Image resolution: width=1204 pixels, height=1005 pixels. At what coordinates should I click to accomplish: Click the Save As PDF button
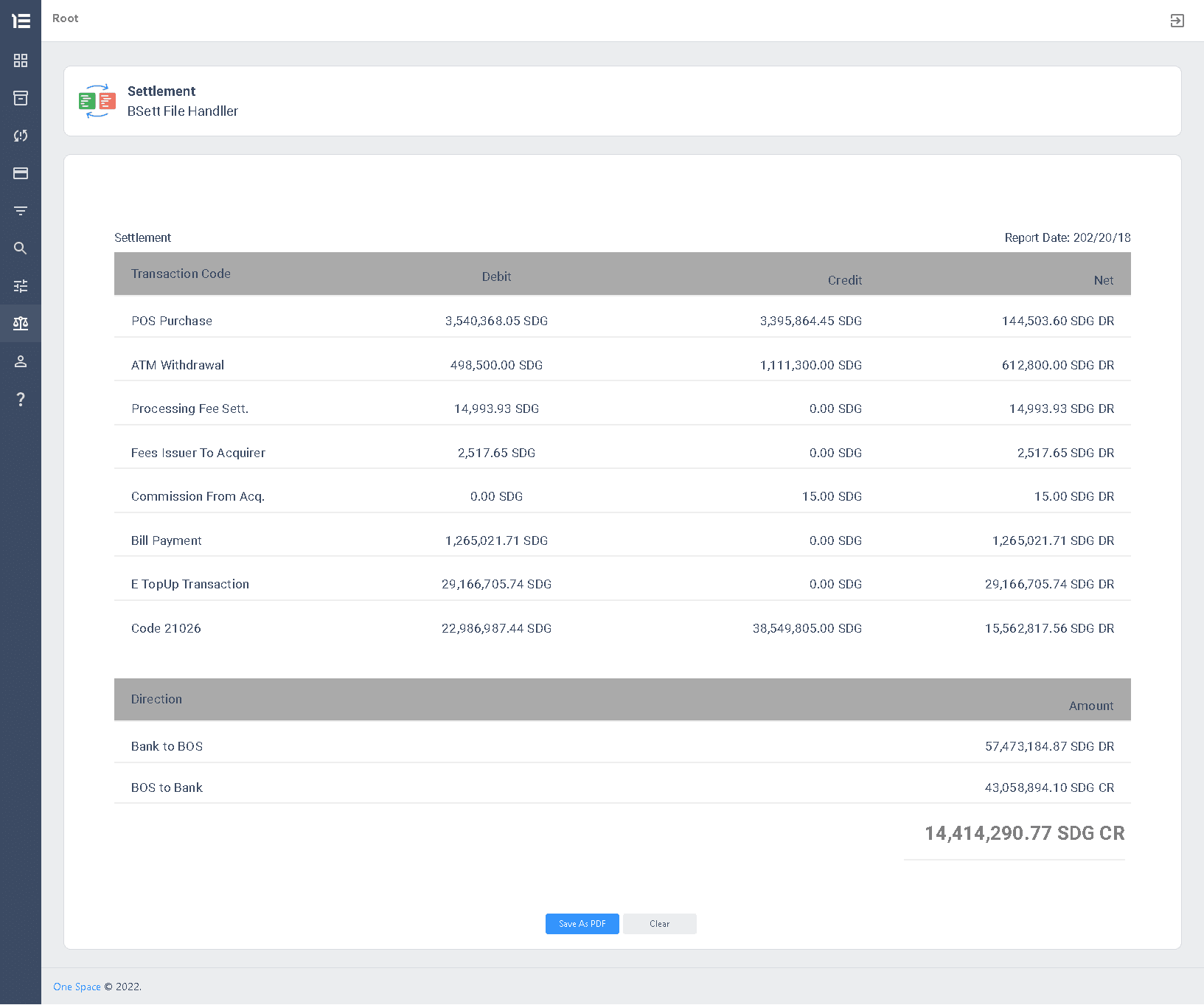(582, 923)
